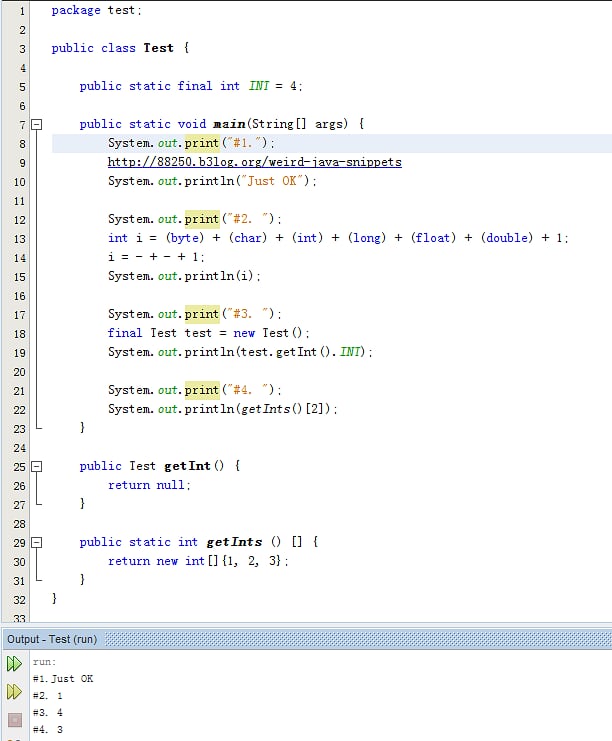Image resolution: width=612 pixels, height=741 pixels.
Task: Click the yellow Re-run with different parameters icon
Action: click(x=14, y=692)
